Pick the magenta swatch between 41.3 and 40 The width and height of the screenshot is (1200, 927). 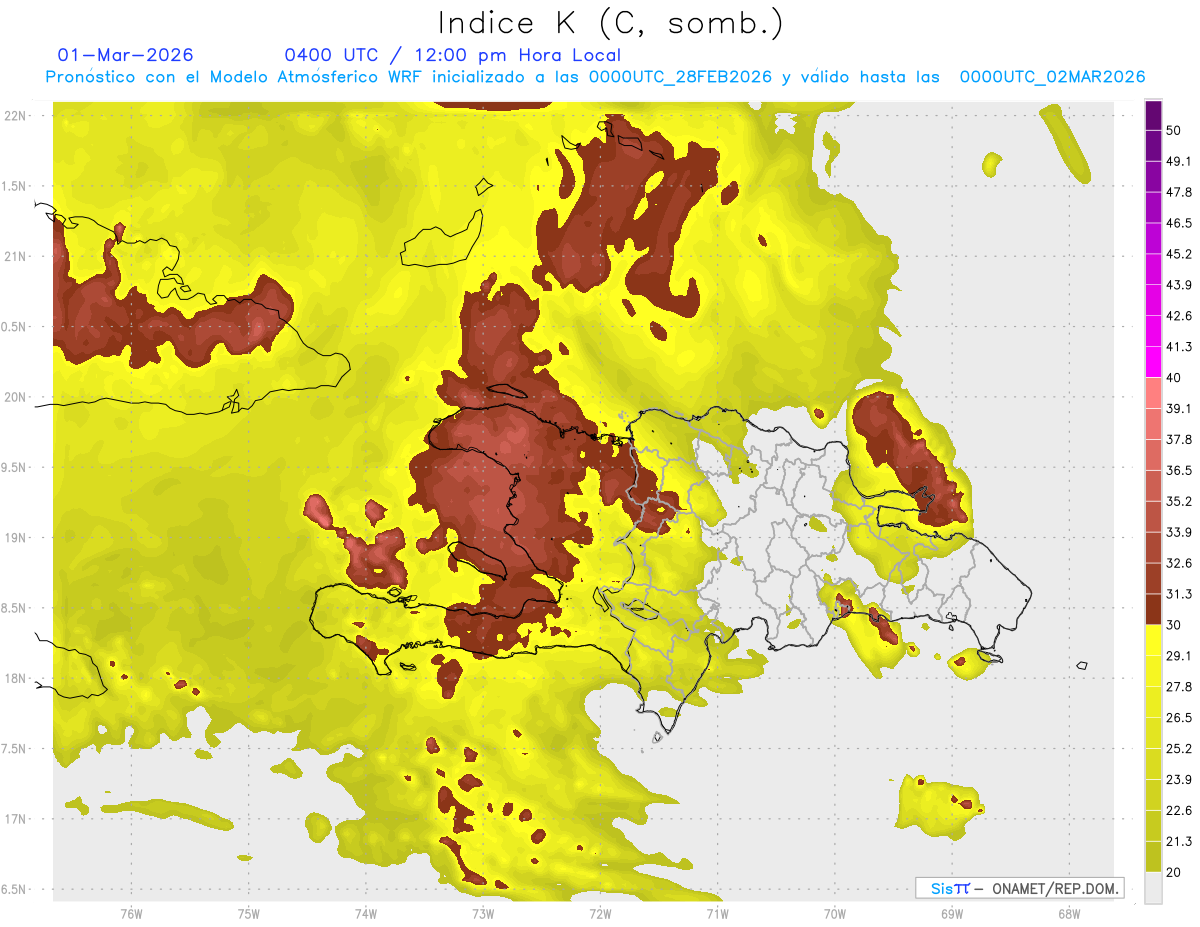[x=1154, y=362]
